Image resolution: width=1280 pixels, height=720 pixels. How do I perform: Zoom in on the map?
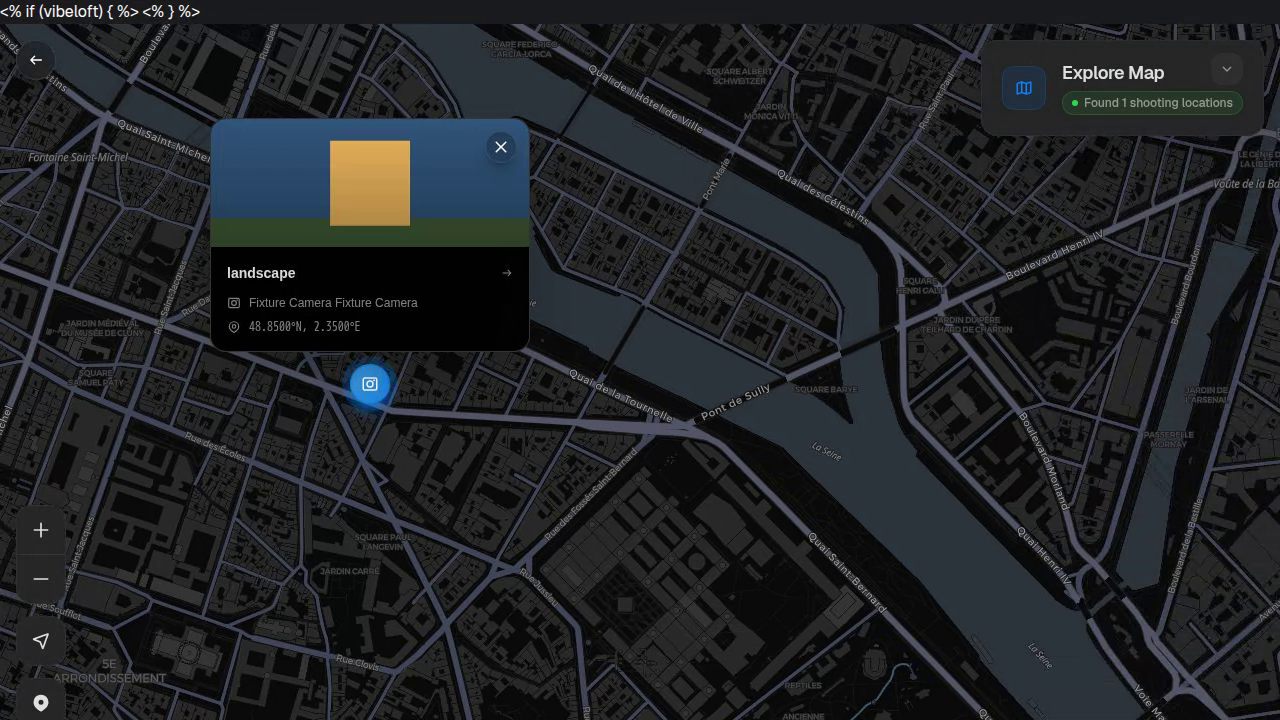41,531
